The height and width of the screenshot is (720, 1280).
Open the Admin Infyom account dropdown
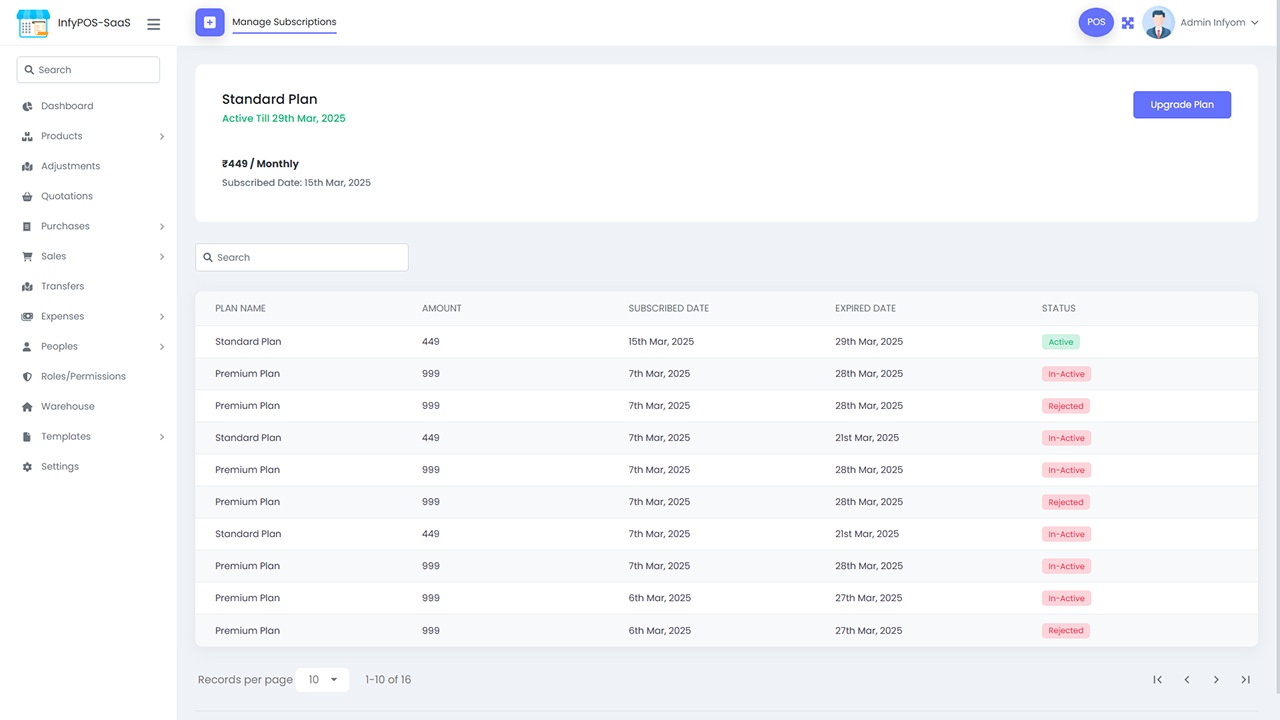(x=1211, y=22)
